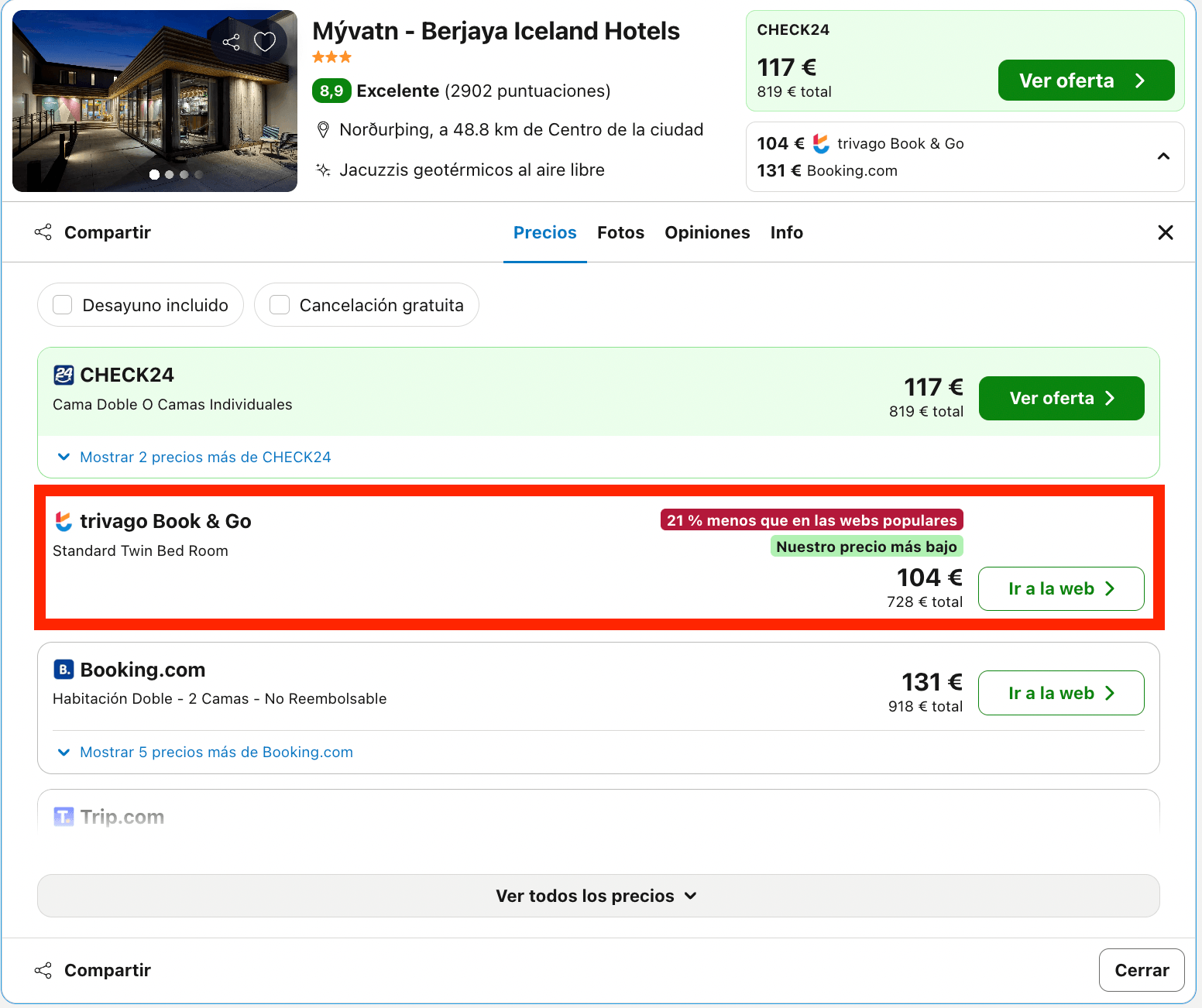Click the trivago Book & Go logo icon

[x=64, y=521]
